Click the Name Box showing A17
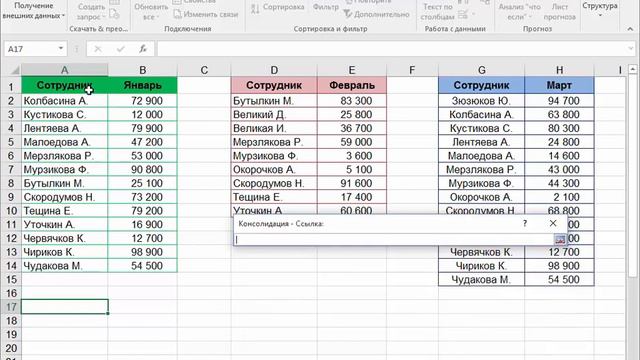Screen dimensions: 640x360 pos(31,49)
